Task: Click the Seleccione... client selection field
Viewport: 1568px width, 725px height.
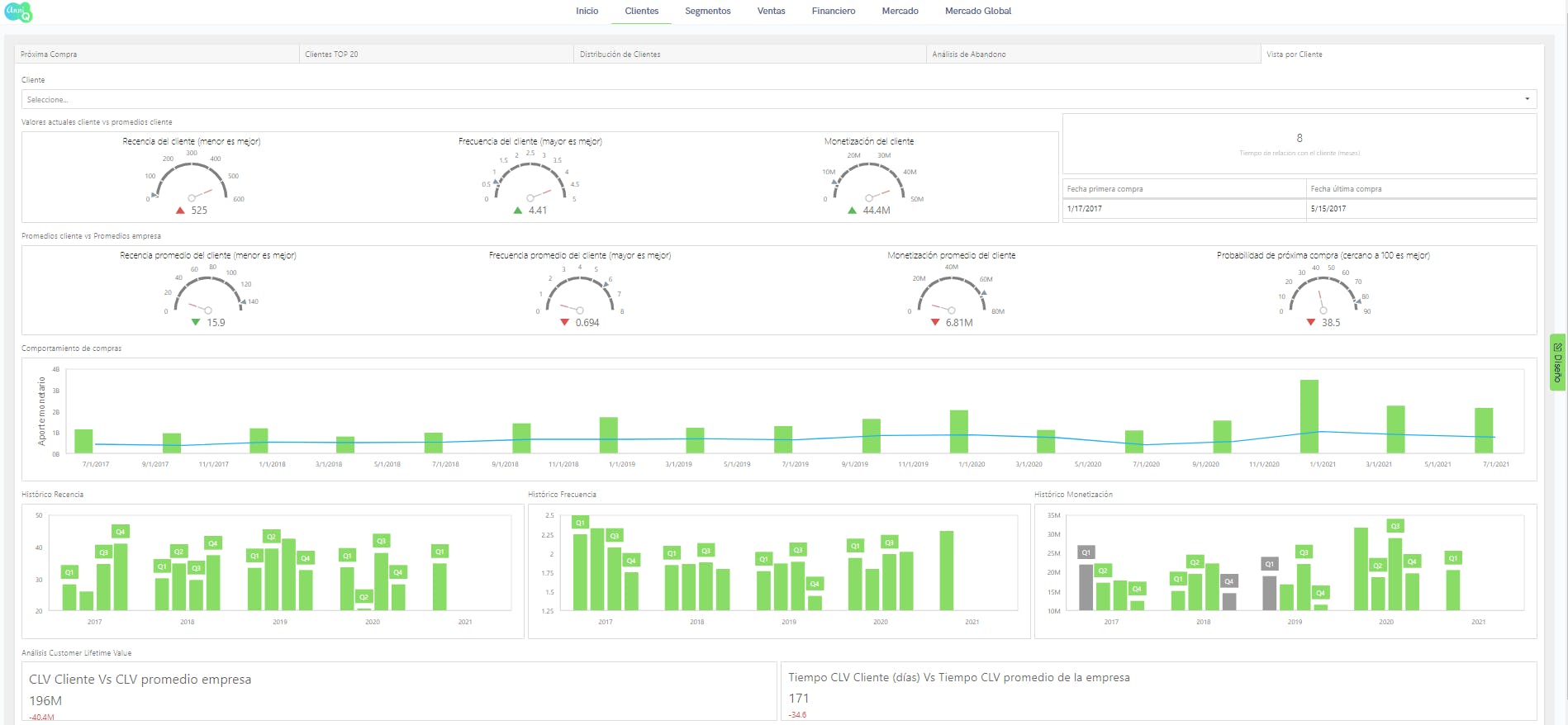Action: click(778, 99)
